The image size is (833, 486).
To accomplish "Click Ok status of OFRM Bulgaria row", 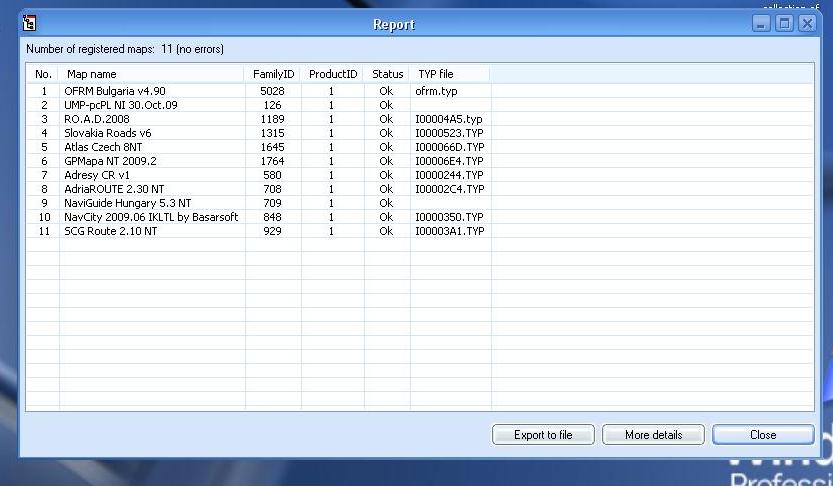I will (x=386, y=91).
